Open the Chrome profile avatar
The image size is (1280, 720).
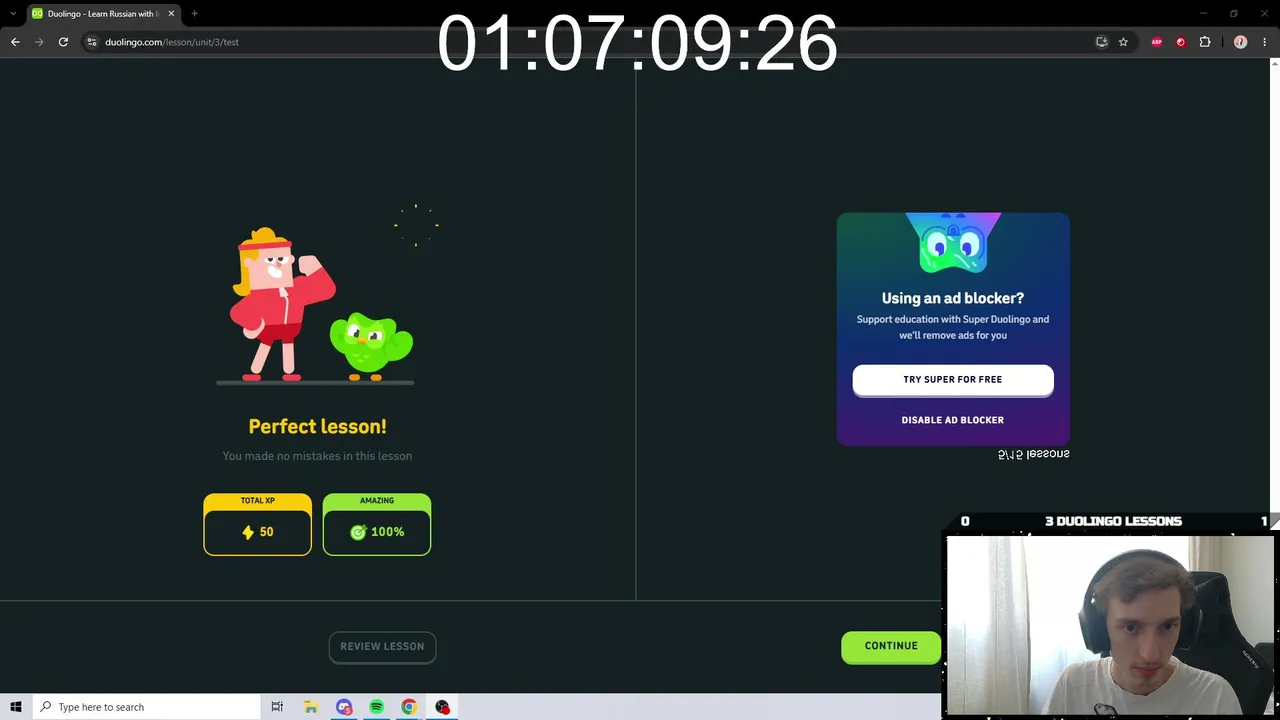[1240, 42]
